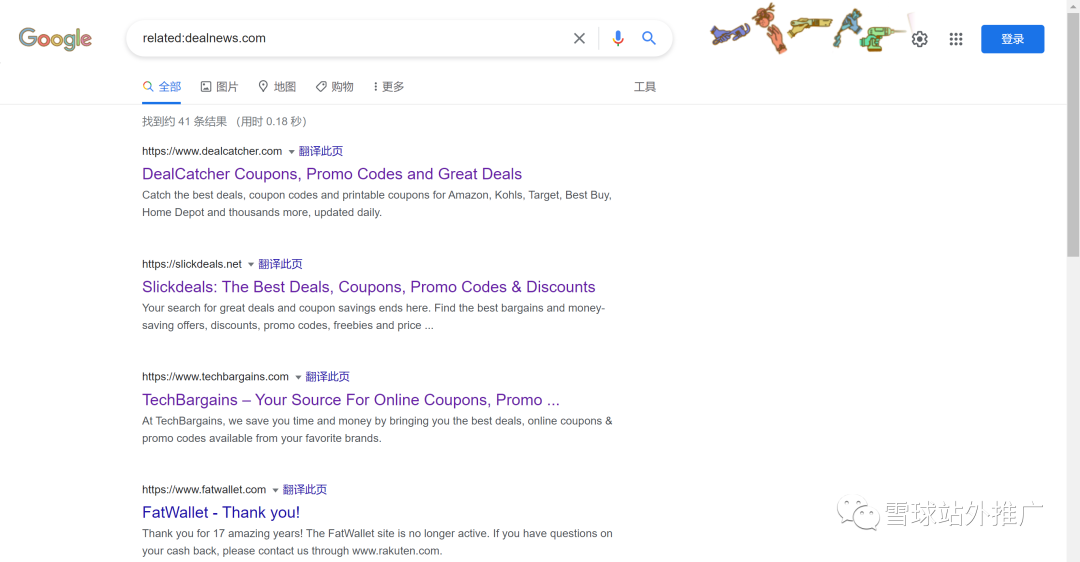
Task: Click the https://slickdeals.net URL text
Action: 192,264
